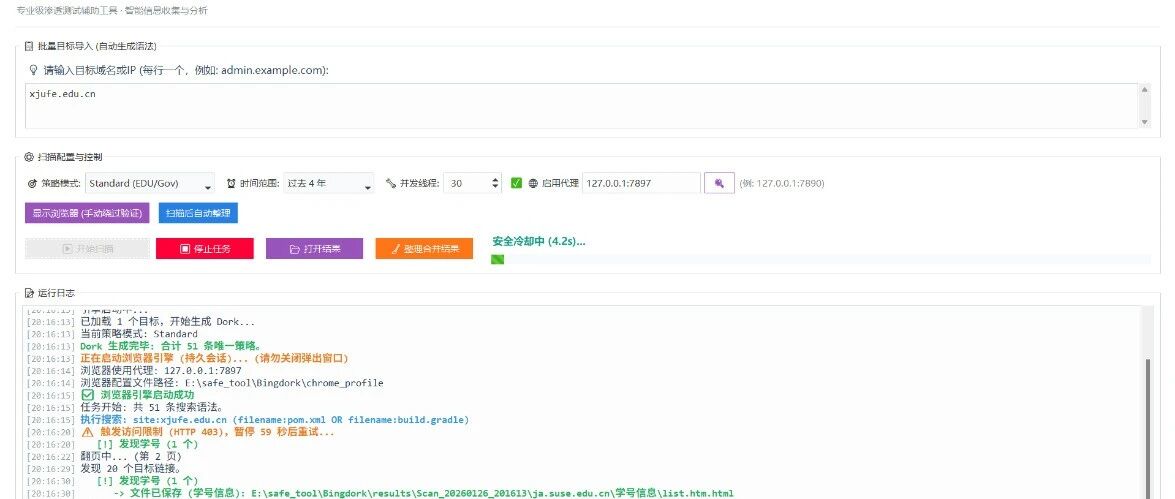Click the alarm clock icon beside 时间范围
This screenshot has width=1175, height=499.
[231, 183]
